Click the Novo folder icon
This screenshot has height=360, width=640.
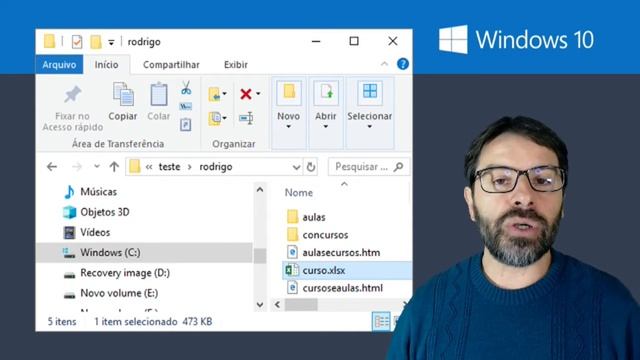click(289, 92)
